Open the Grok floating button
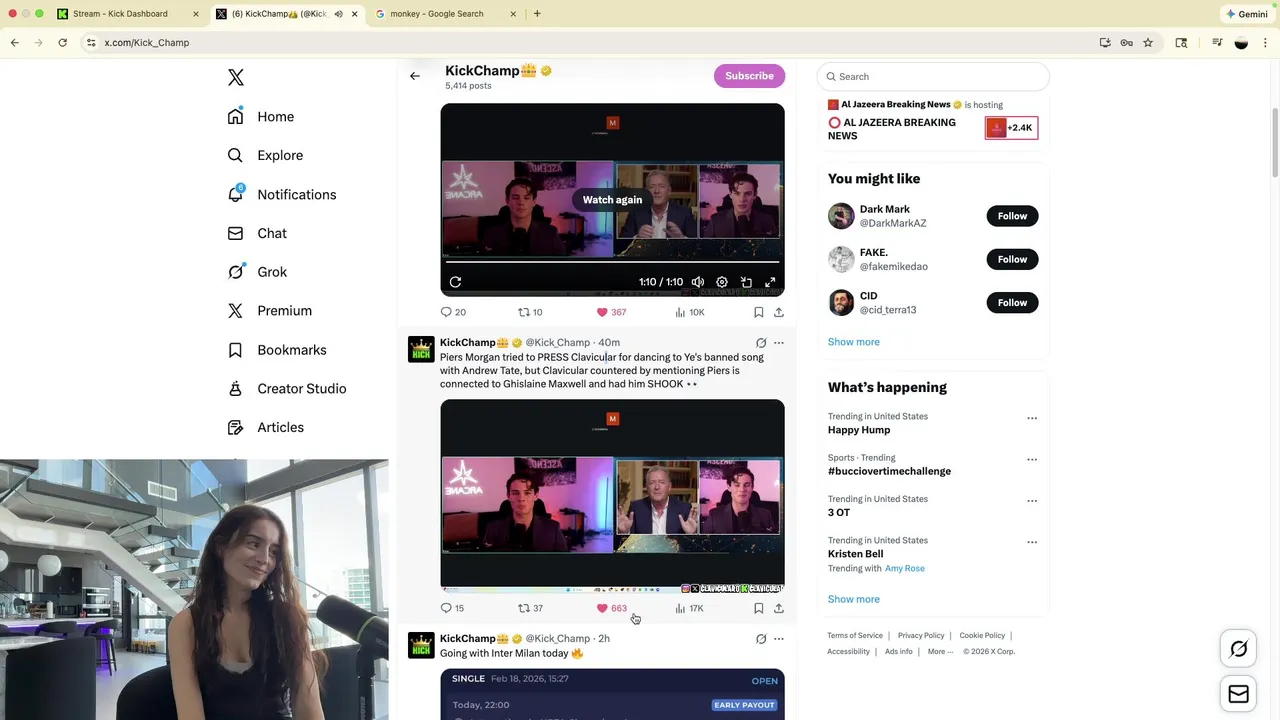 pos(1239,650)
